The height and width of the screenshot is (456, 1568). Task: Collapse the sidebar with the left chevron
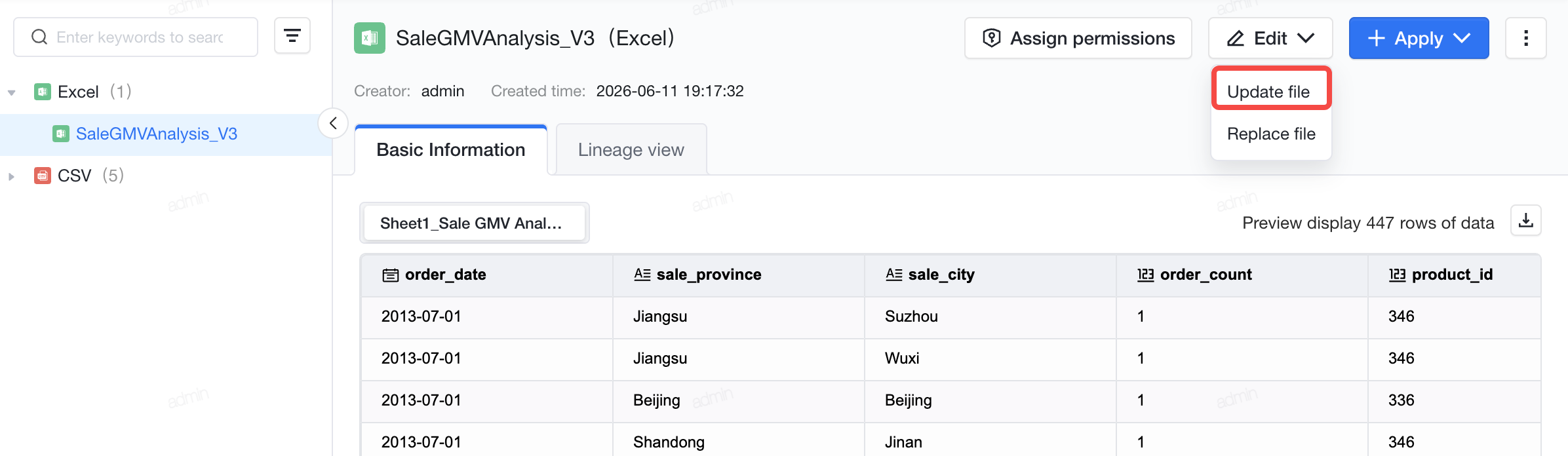click(333, 123)
